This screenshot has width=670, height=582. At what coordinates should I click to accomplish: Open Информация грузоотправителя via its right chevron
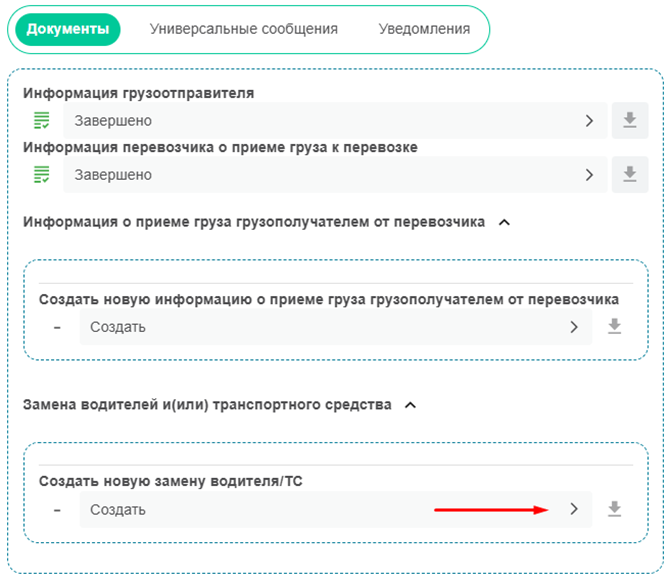pyautogui.click(x=589, y=121)
